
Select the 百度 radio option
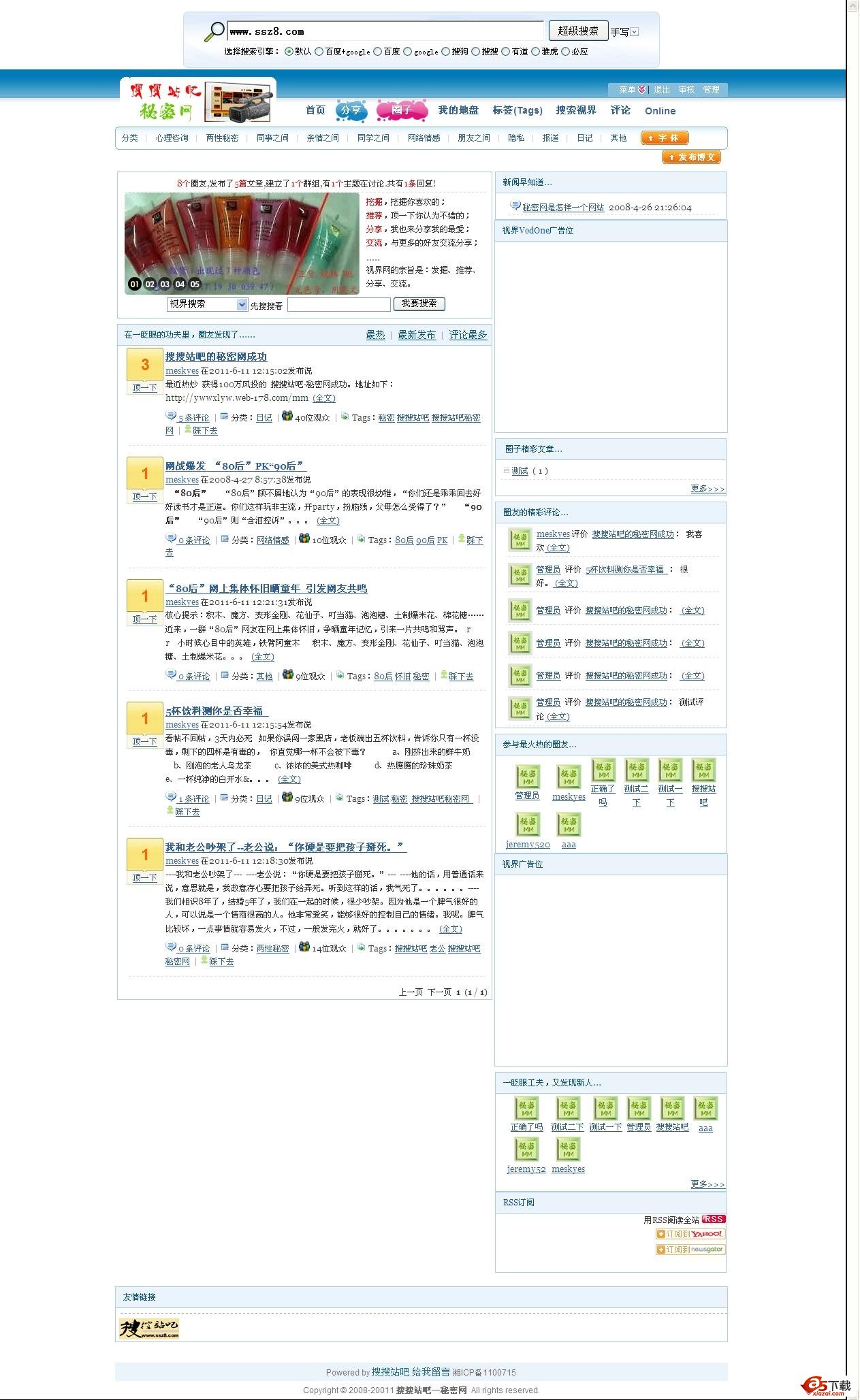point(377,51)
